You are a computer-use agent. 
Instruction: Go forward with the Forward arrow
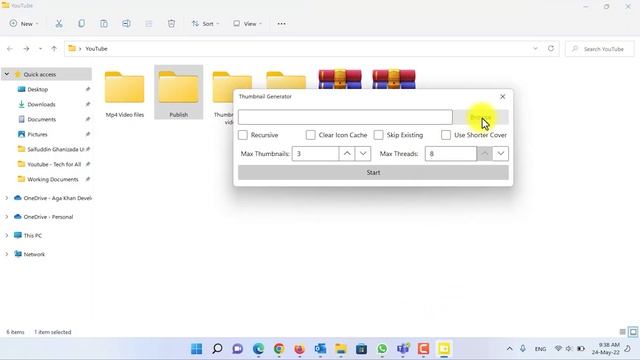(x=26, y=49)
